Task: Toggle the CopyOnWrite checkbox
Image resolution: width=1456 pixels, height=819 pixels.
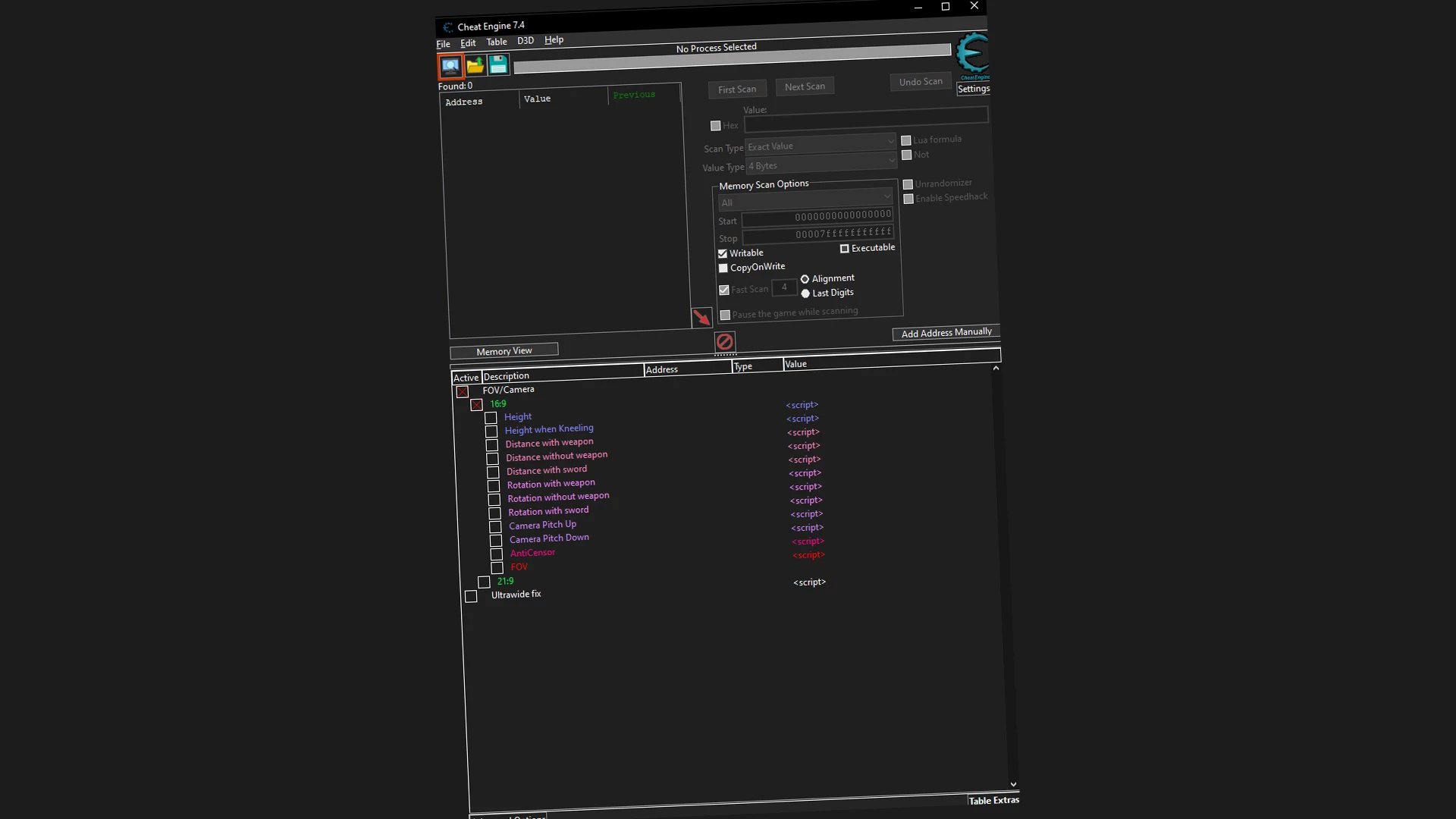Action: pyautogui.click(x=723, y=268)
